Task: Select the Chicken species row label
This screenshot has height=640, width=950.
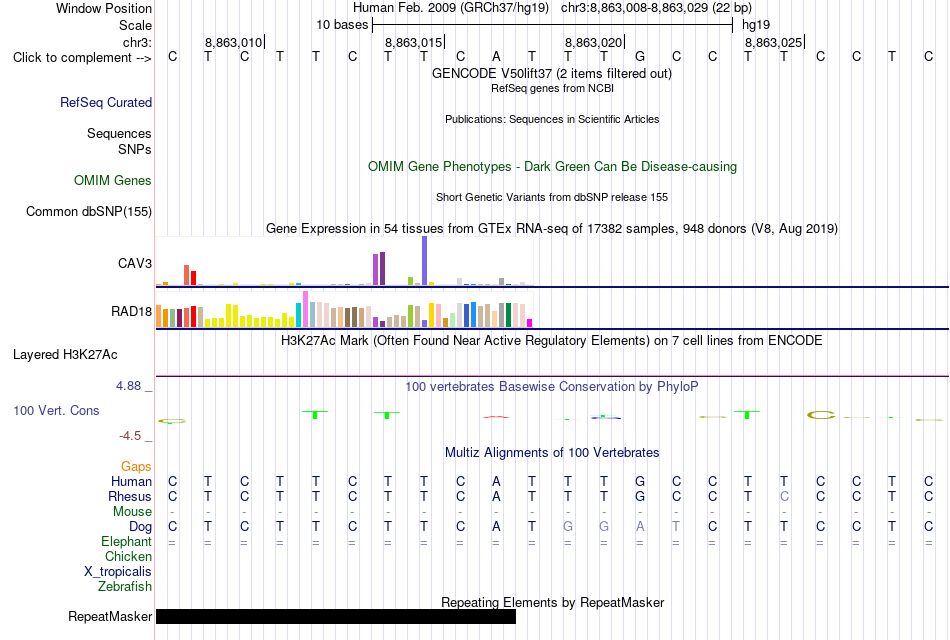Action: coord(128,556)
